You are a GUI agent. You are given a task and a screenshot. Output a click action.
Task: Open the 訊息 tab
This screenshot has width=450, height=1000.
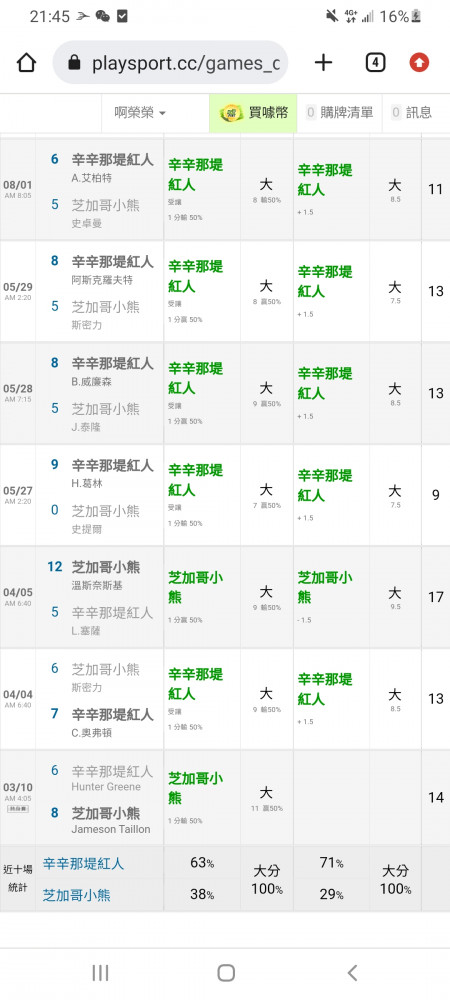pos(412,113)
